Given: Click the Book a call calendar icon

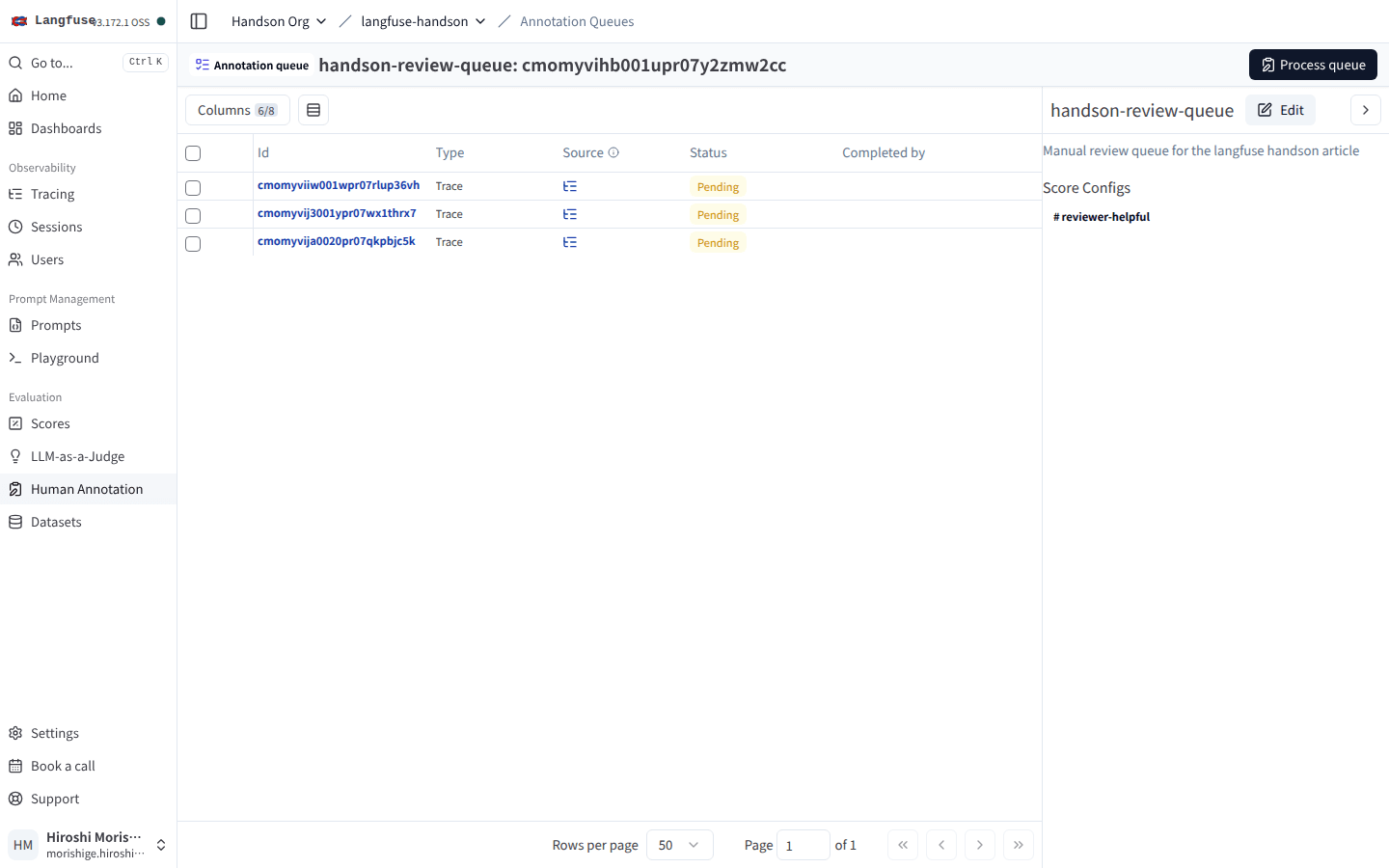Looking at the screenshot, I should click(15, 766).
